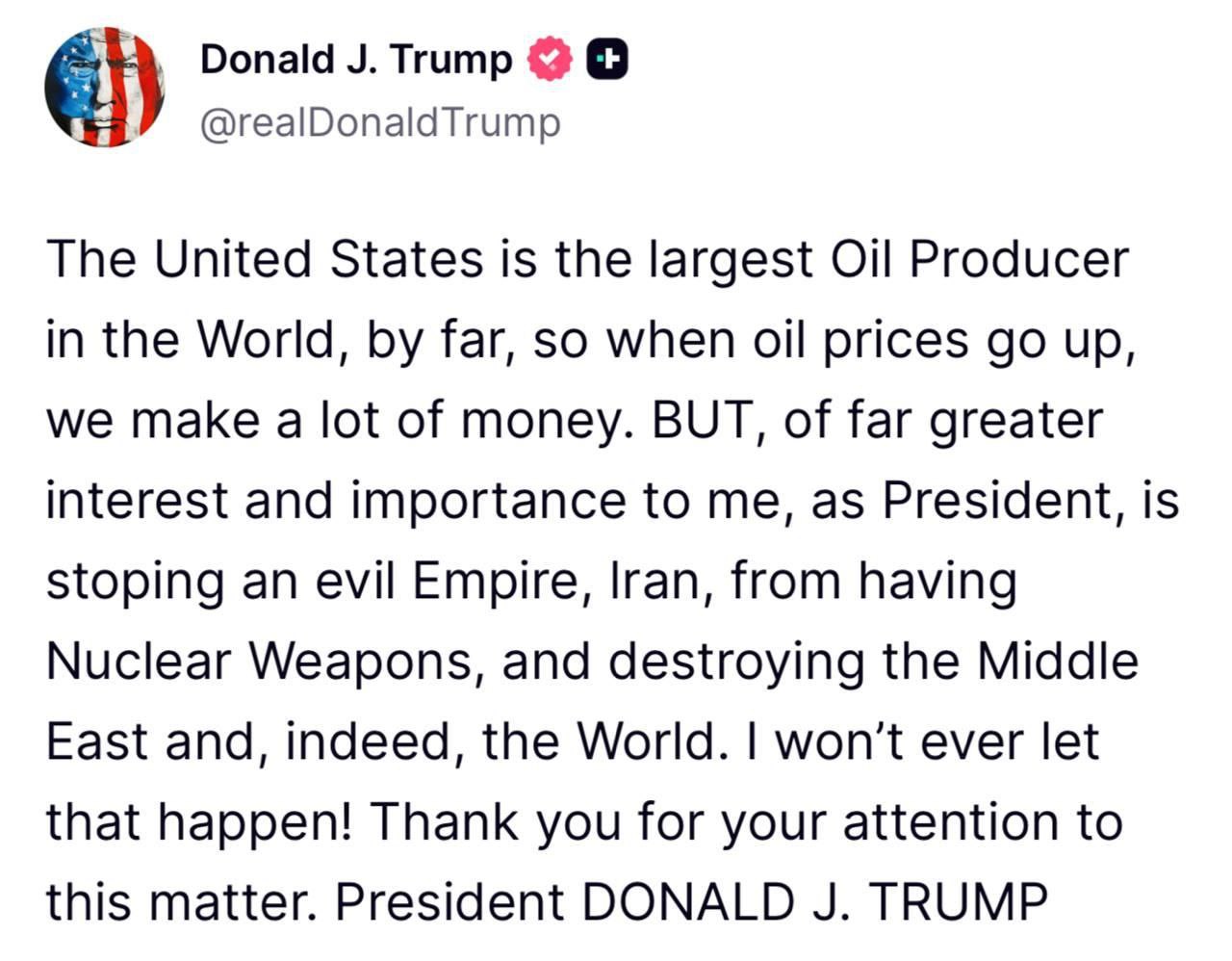Open the Donald J. Trump display name
Viewport: 1232px width, 961px height.
355,60
